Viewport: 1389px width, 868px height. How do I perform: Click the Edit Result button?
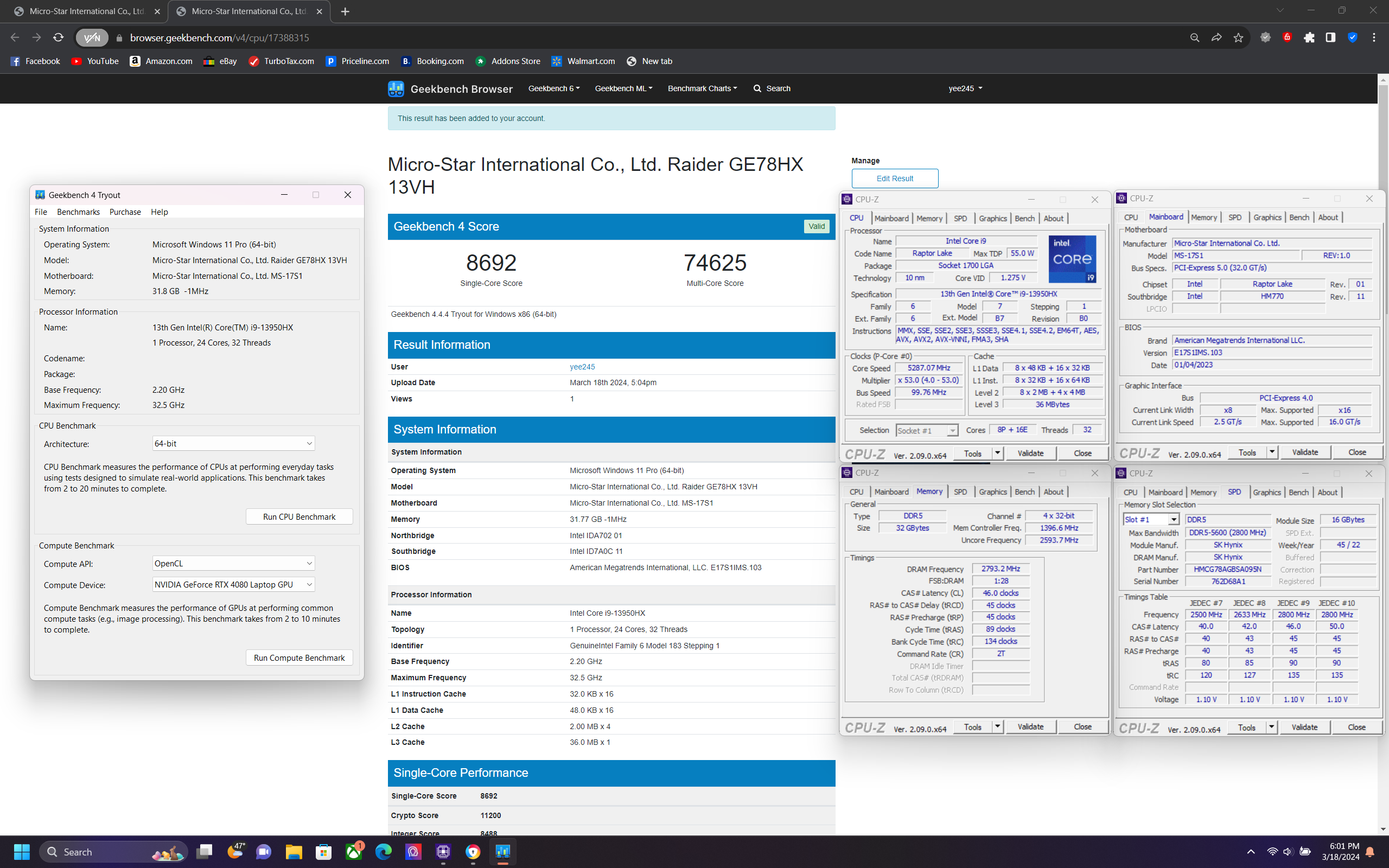pyautogui.click(x=895, y=178)
